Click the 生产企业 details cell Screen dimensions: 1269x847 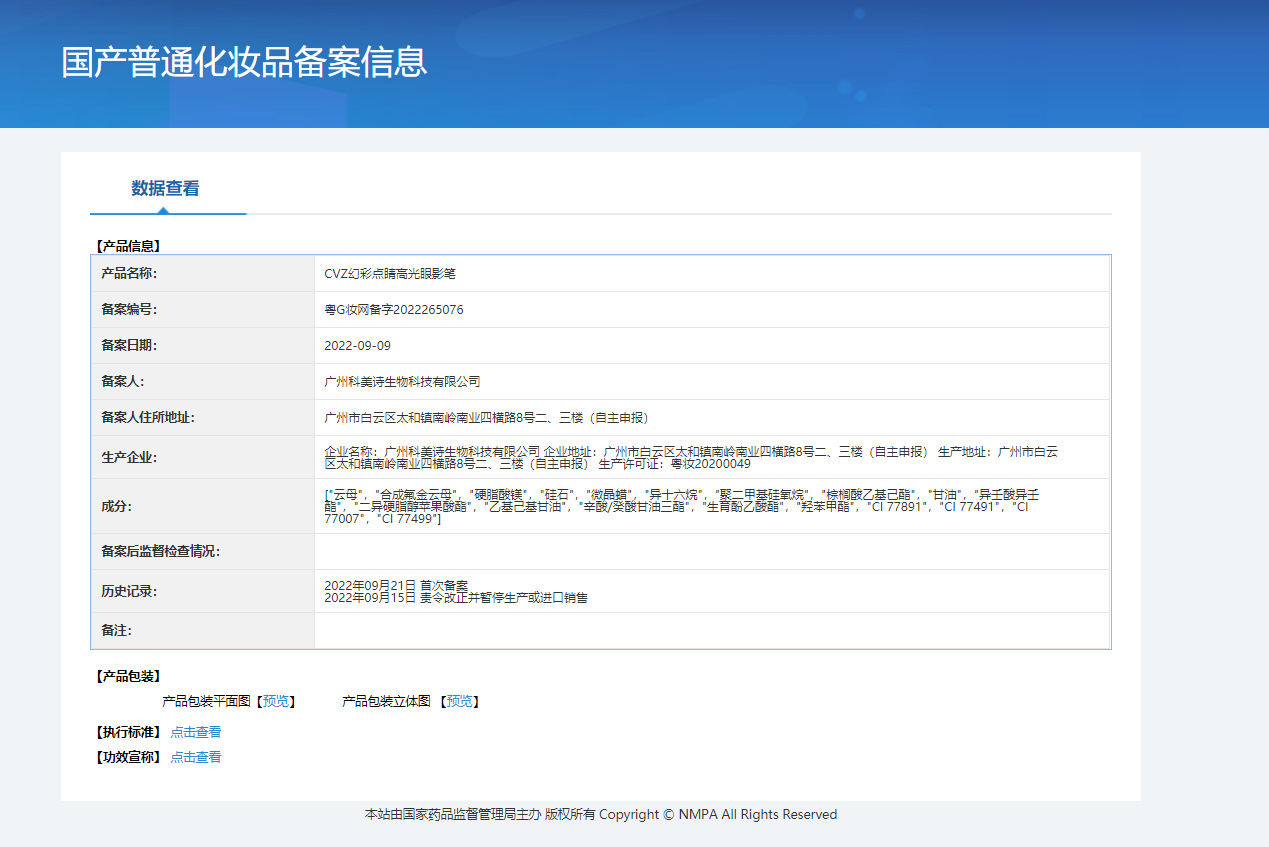coord(712,457)
